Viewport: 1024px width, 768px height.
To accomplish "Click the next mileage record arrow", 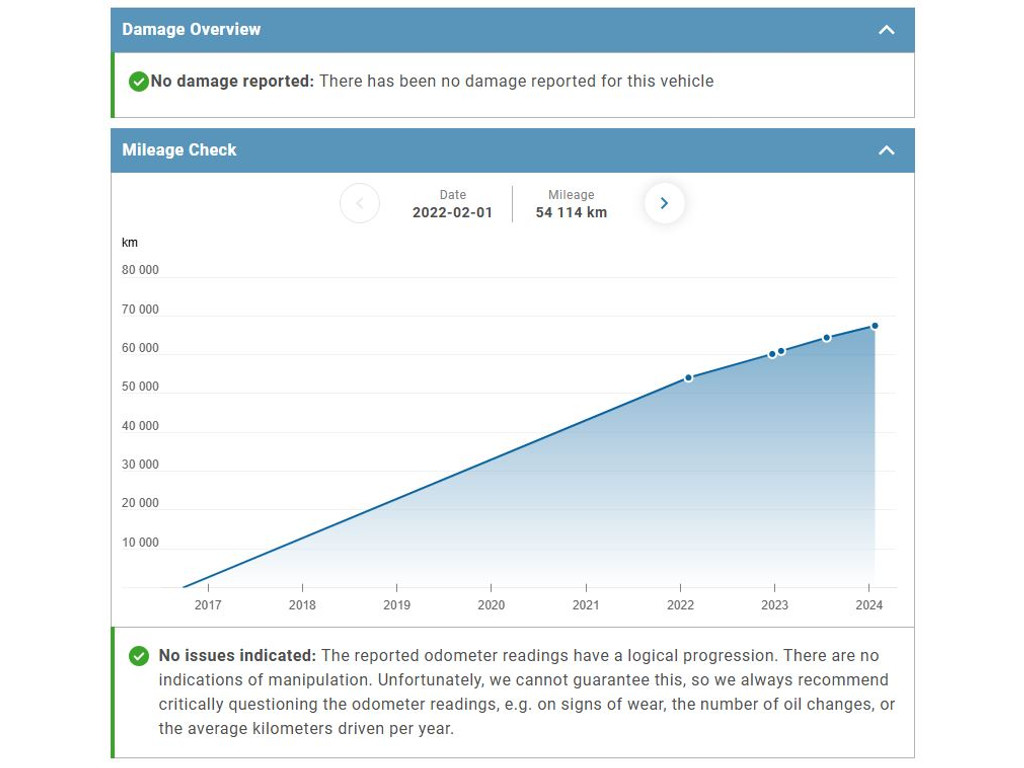I will pos(664,203).
